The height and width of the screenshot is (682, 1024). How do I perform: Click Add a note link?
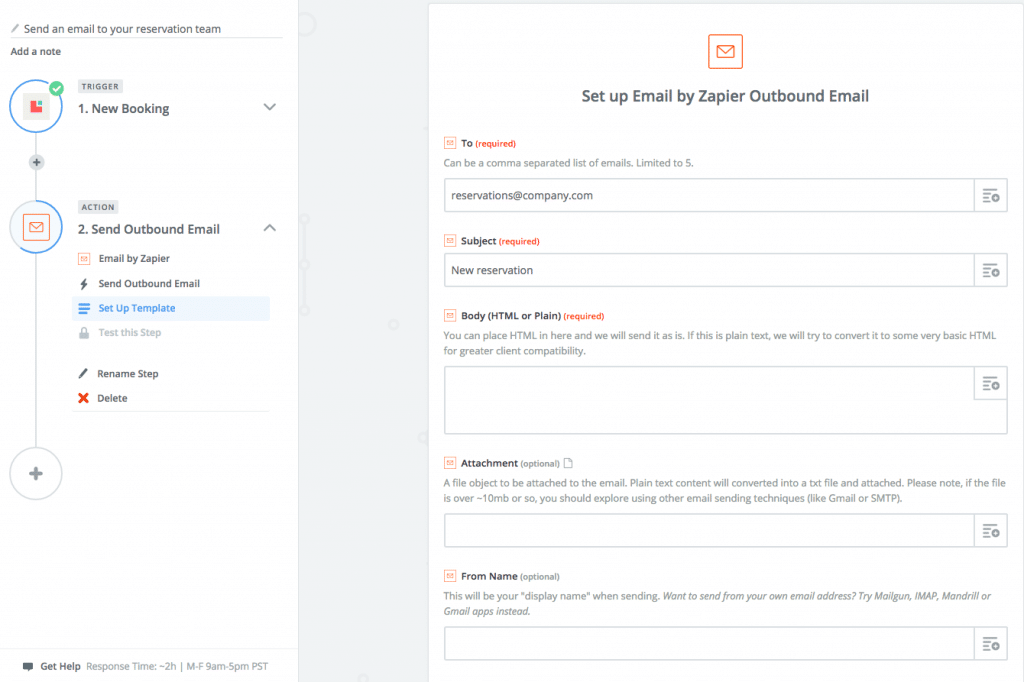[x=35, y=52]
